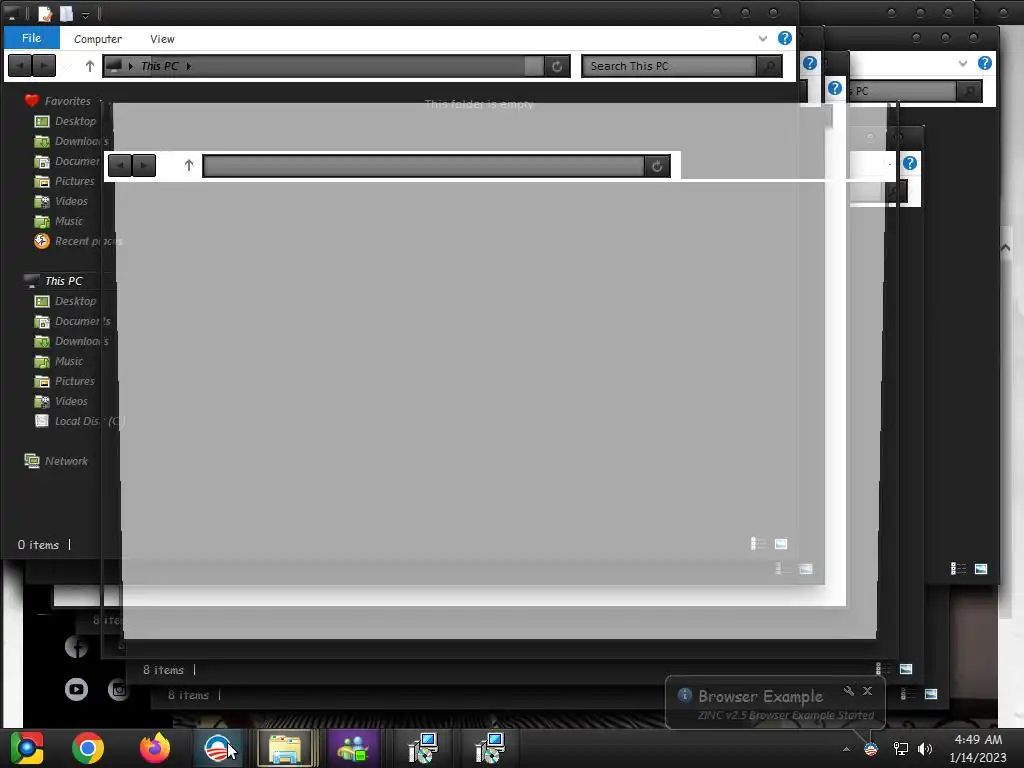Open Videos under This PC
The width and height of the screenshot is (1024, 768).
pyautogui.click(x=61, y=401)
